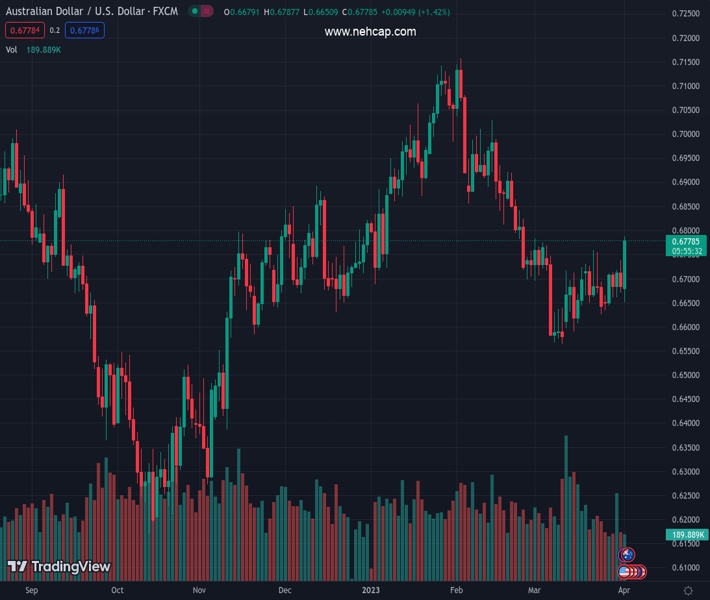Click the Oct label on the time axis
710x600 pixels.
(x=118, y=591)
